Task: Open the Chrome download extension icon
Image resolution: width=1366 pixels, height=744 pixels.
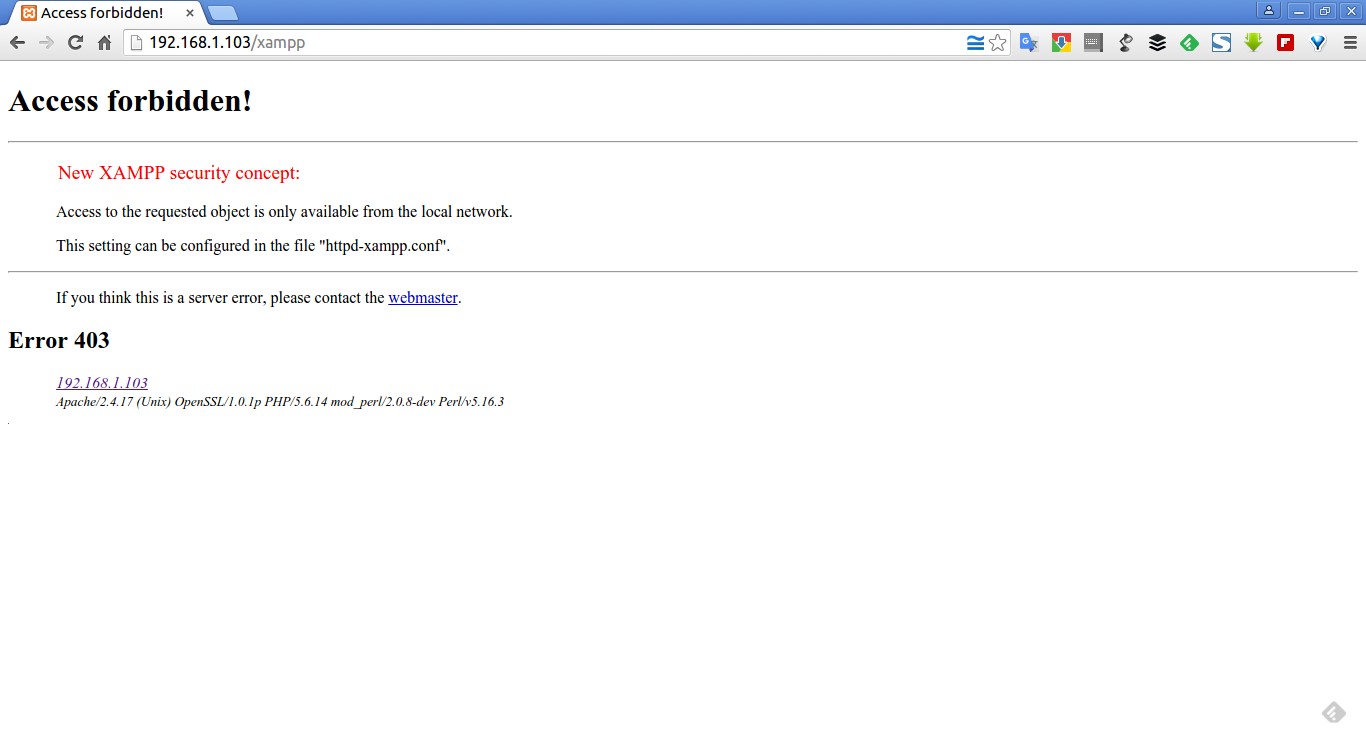Action: coord(1061,43)
